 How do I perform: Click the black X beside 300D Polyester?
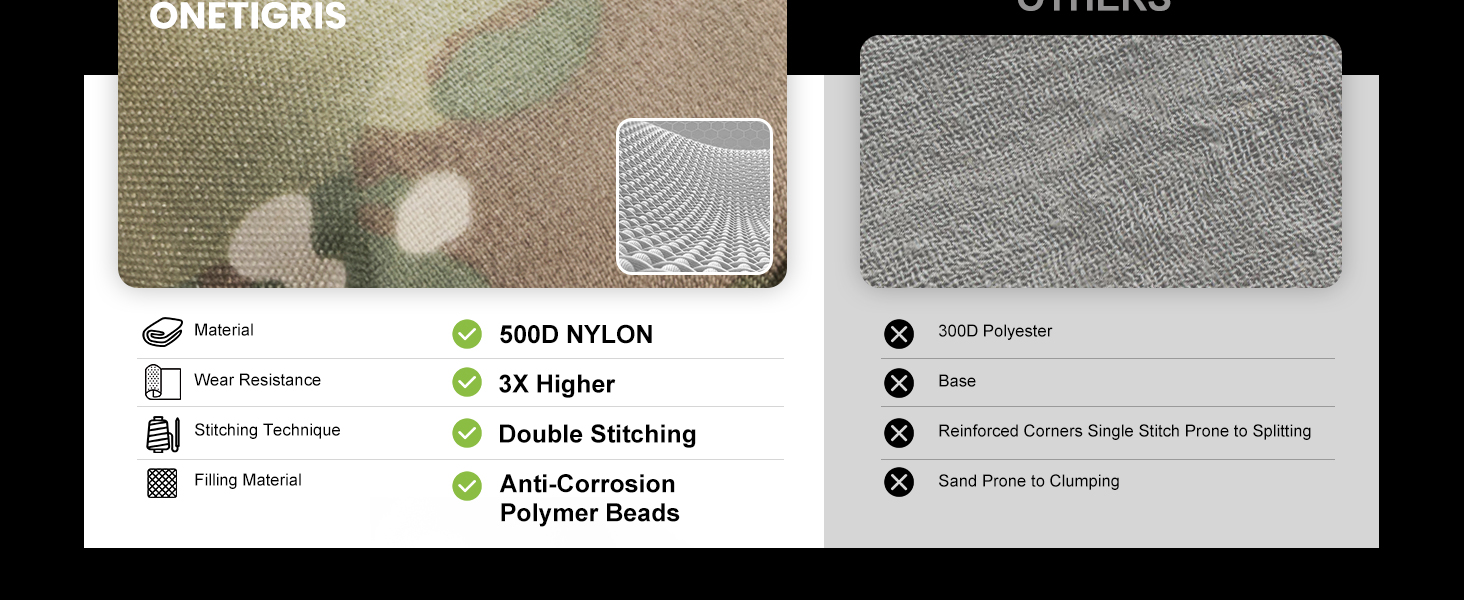899,334
